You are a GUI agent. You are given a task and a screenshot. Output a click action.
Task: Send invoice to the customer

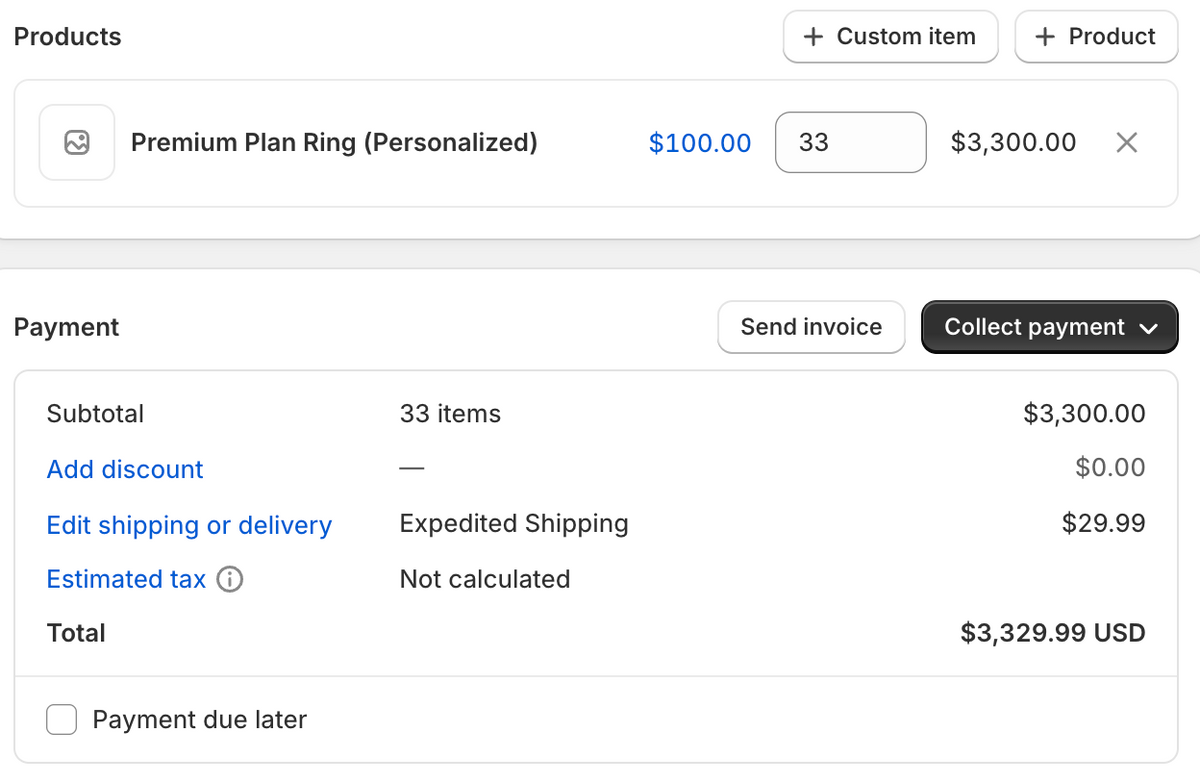click(811, 327)
